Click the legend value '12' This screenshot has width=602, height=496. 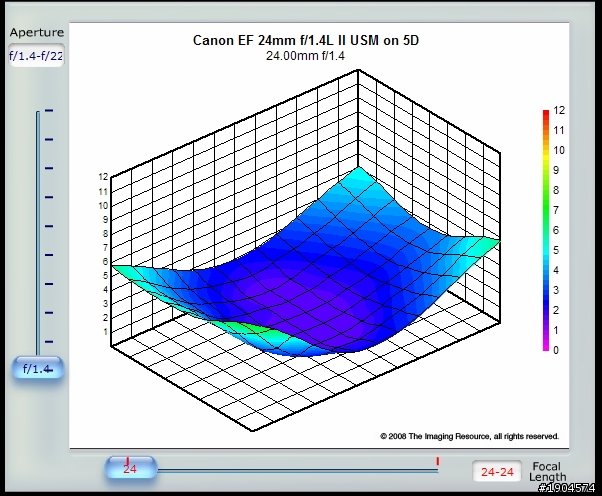[x=559, y=110]
